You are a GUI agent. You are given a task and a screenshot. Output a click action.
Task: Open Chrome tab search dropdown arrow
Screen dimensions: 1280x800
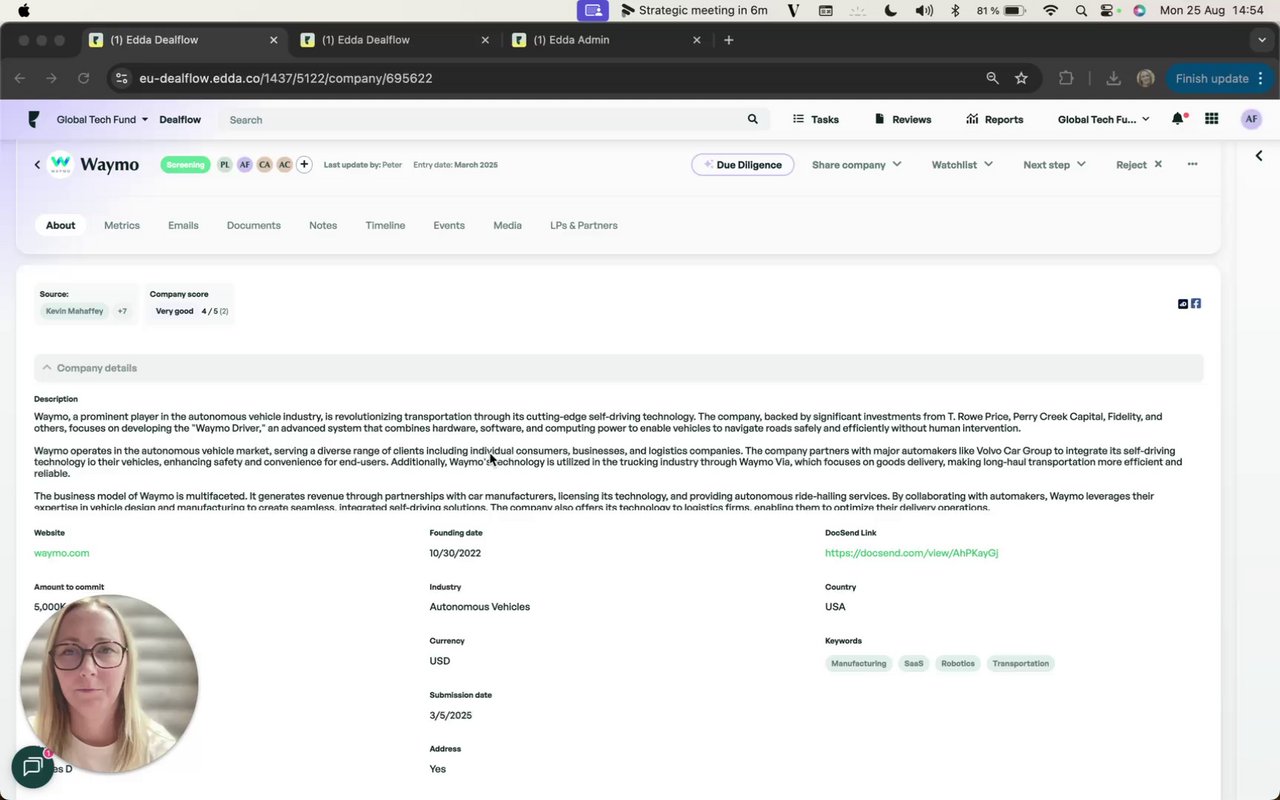(x=1262, y=40)
